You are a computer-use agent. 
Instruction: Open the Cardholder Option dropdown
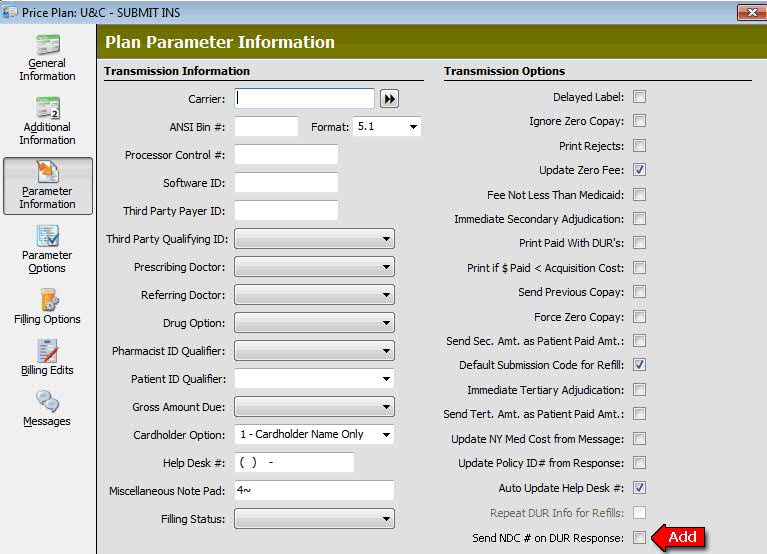pyautogui.click(x=314, y=434)
